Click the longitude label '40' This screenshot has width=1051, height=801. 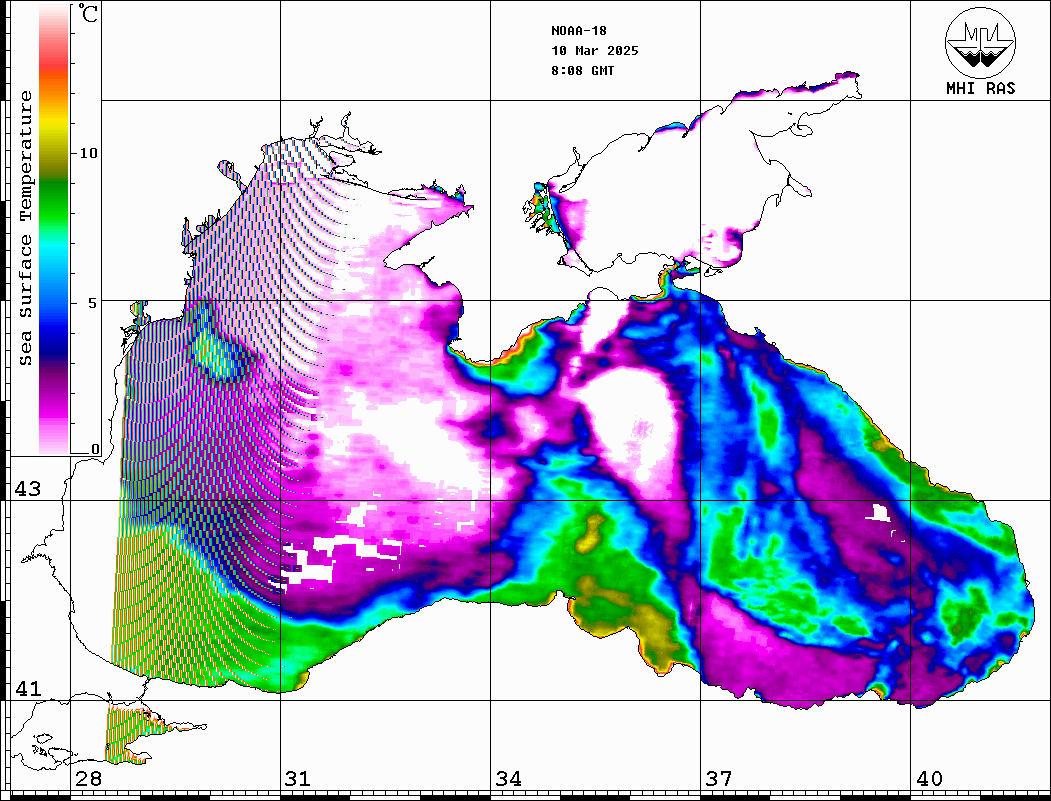pyautogui.click(x=929, y=779)
